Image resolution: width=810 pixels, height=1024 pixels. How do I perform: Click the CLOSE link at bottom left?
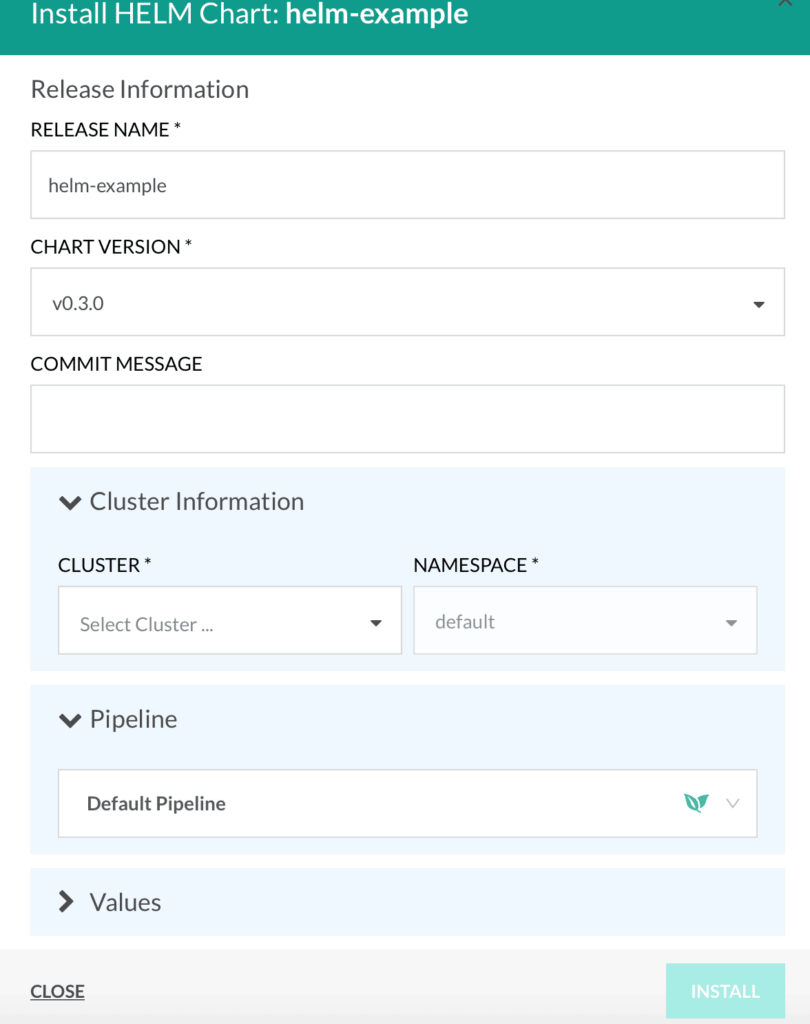click(x=57, y=991)
